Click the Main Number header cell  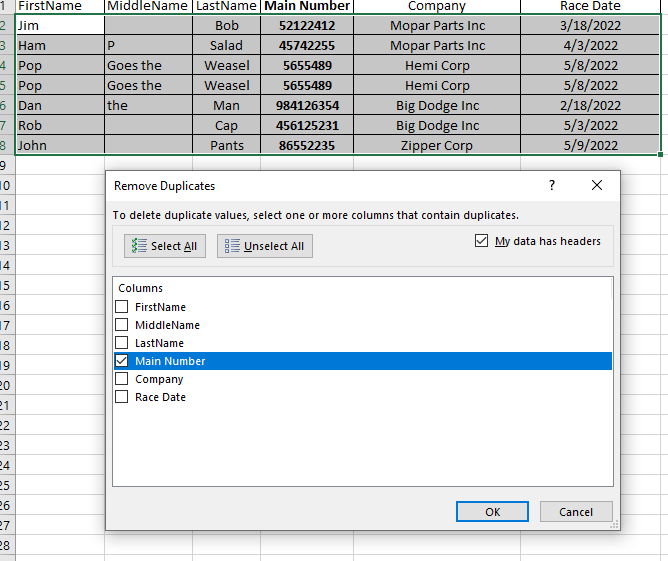306,6
